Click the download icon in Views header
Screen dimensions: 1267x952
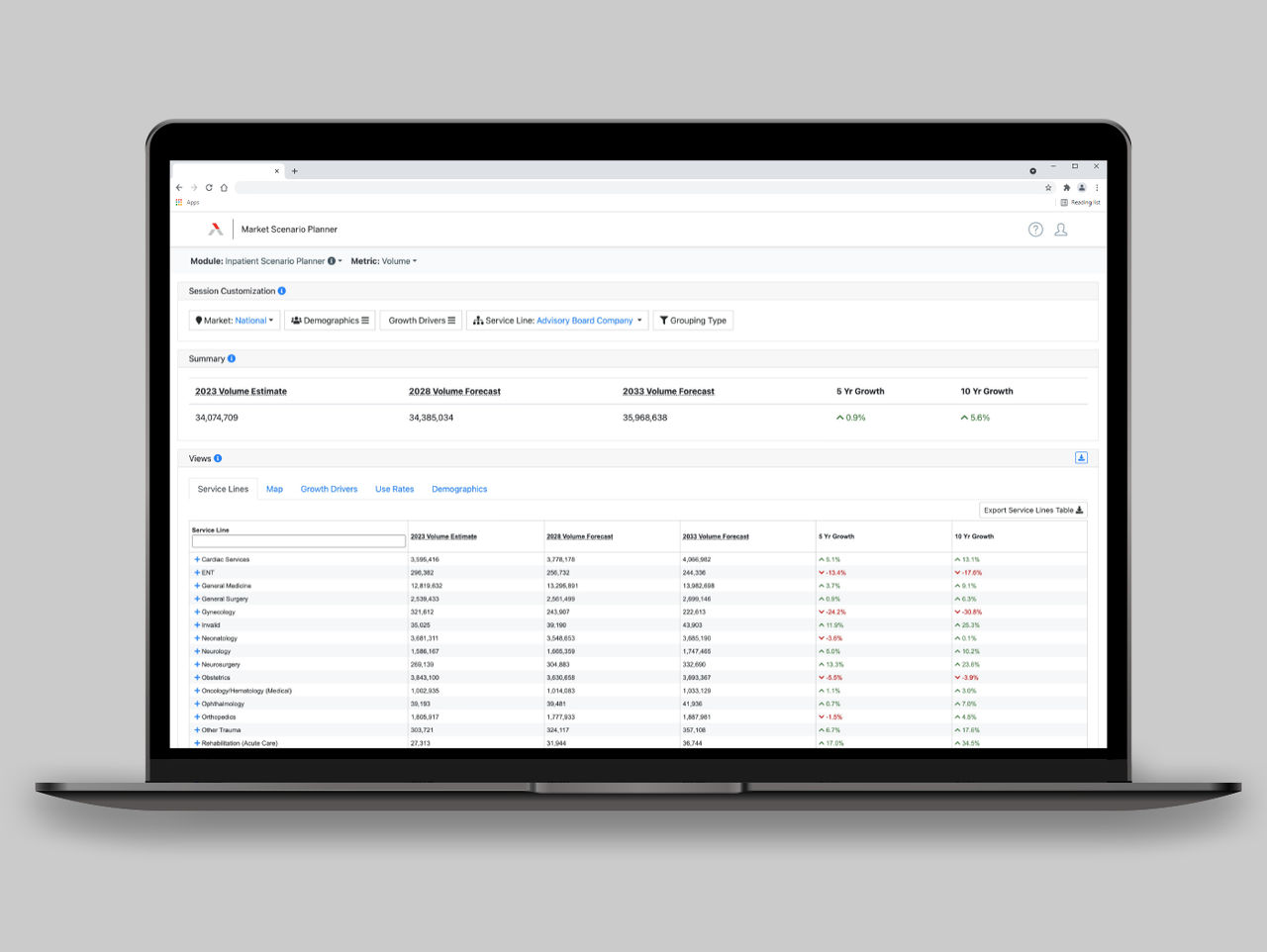tap(1081, 458)
